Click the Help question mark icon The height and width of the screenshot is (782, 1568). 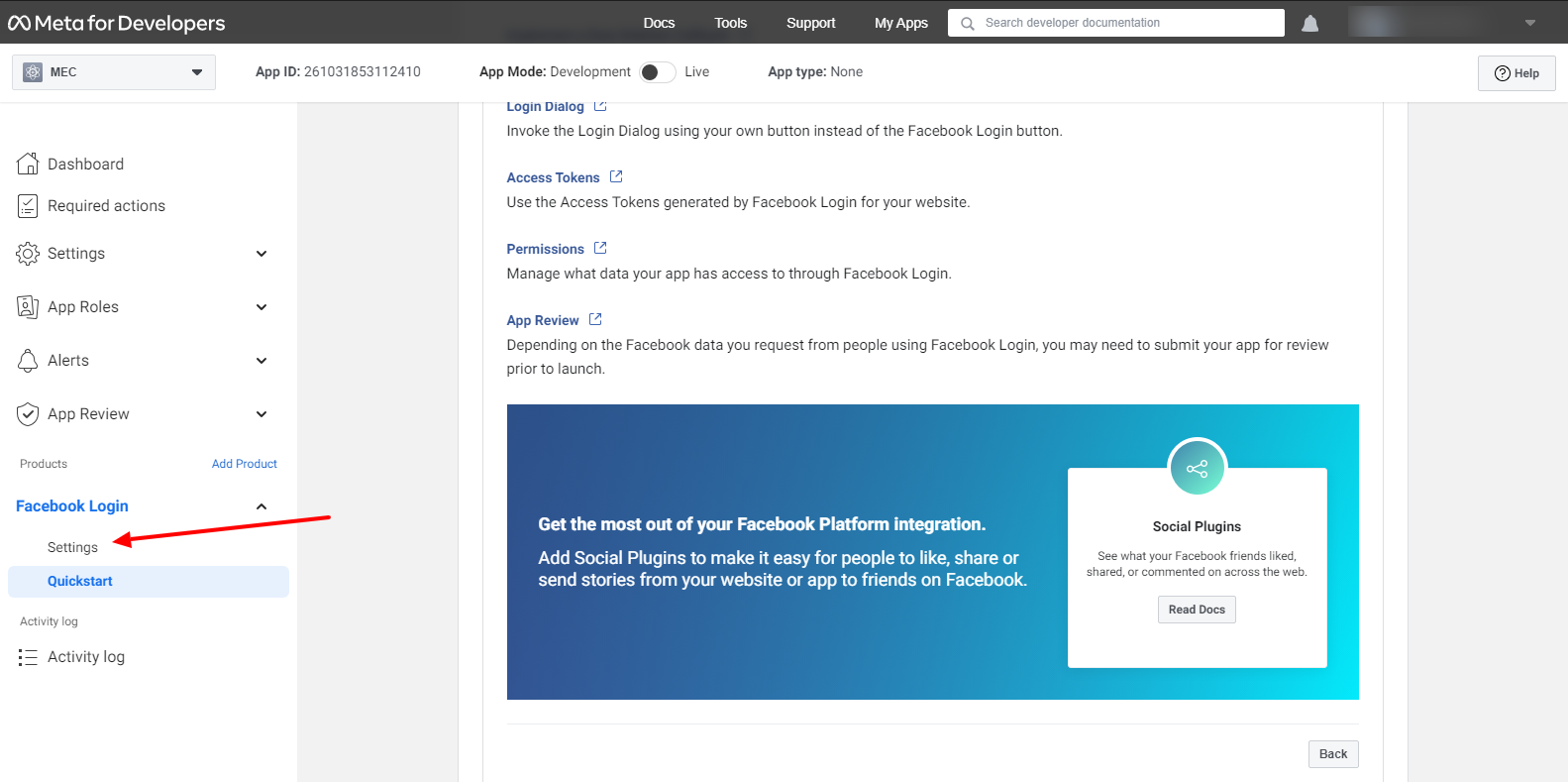[1503, 73]
